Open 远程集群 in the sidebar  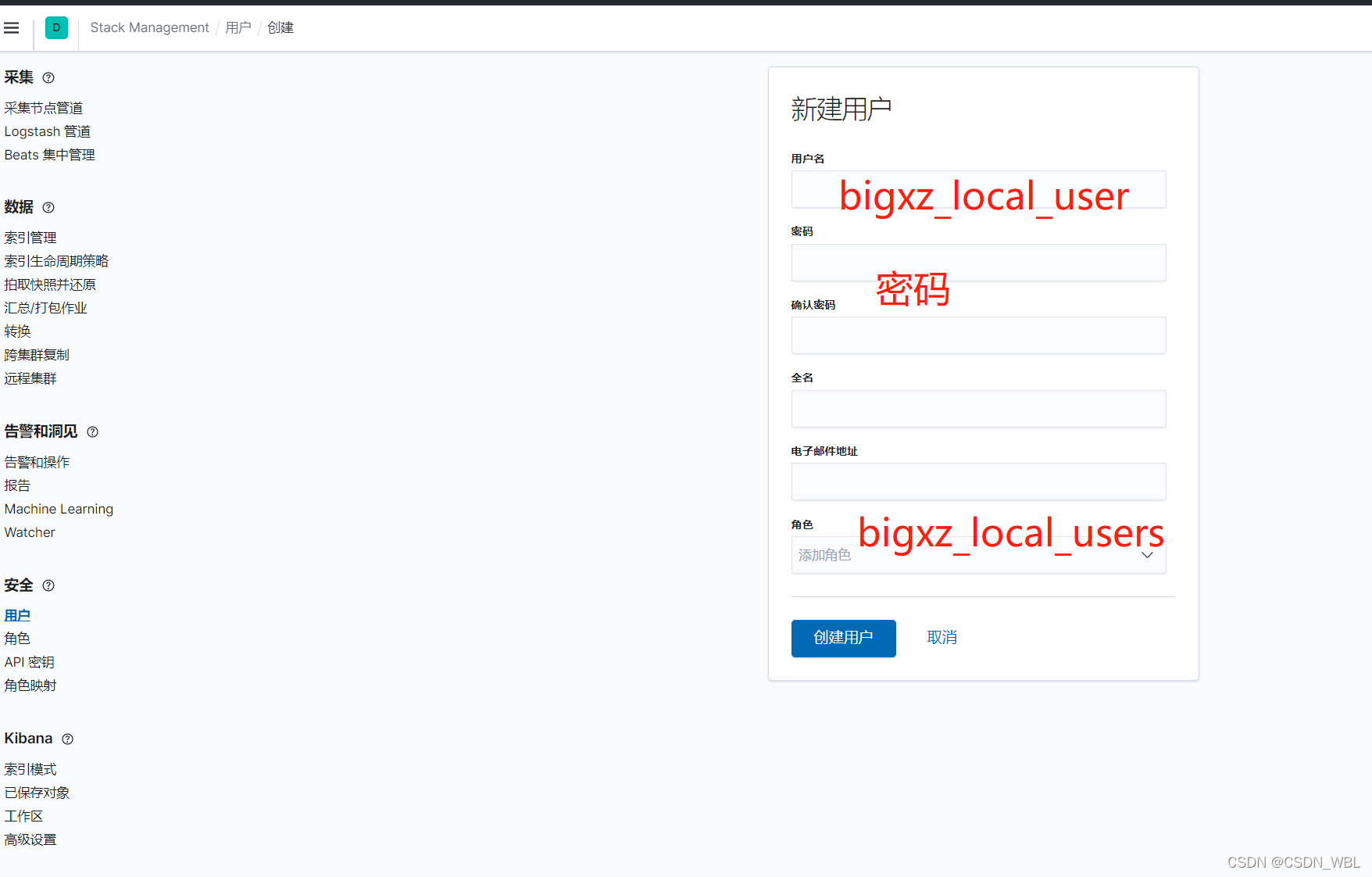click(30, 378)
